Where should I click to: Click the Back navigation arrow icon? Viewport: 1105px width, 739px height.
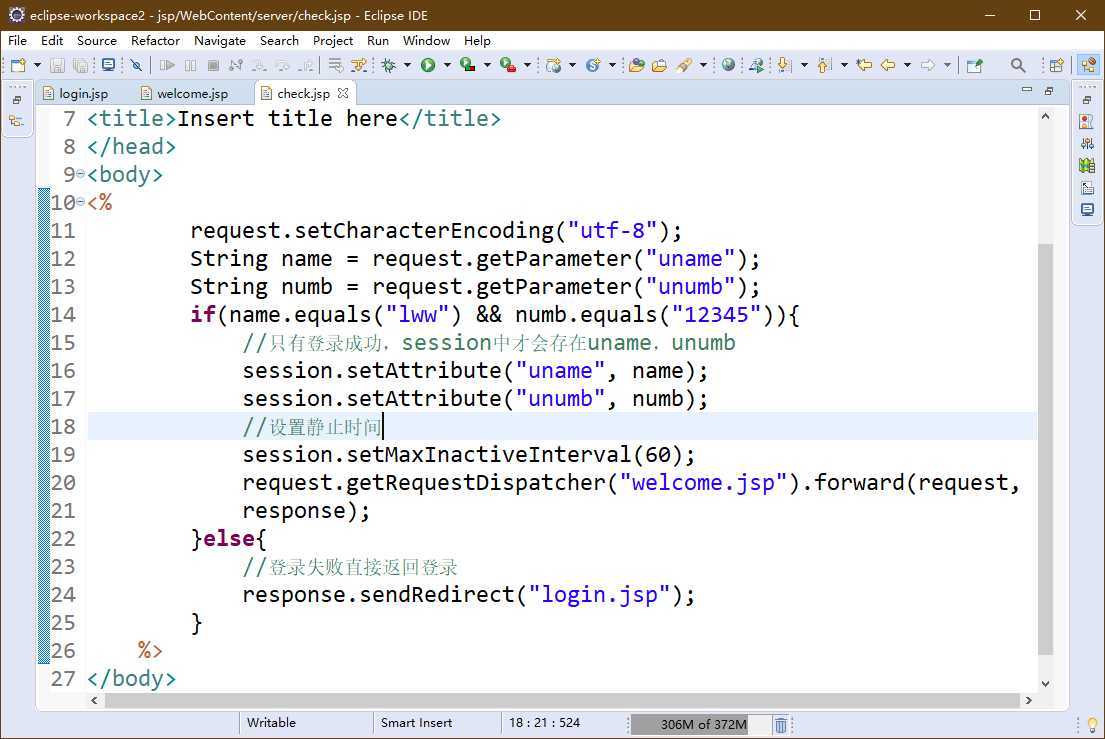888,66
